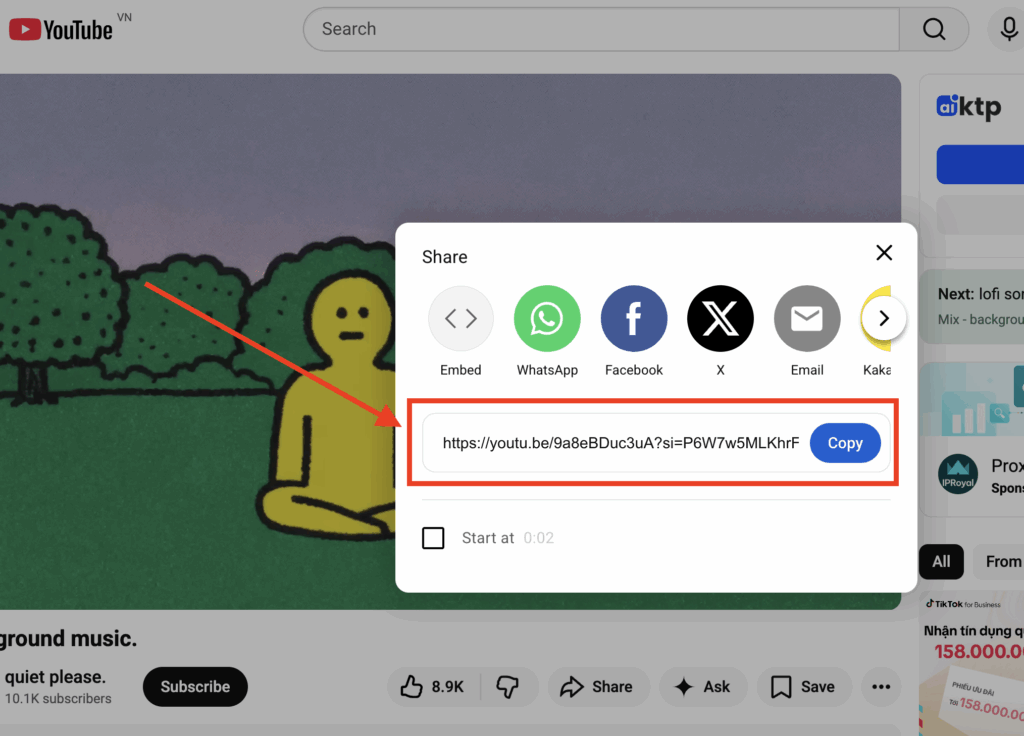1024x736 pixels.
Task: Click the search magnifier icon
Action: [933, 28]
